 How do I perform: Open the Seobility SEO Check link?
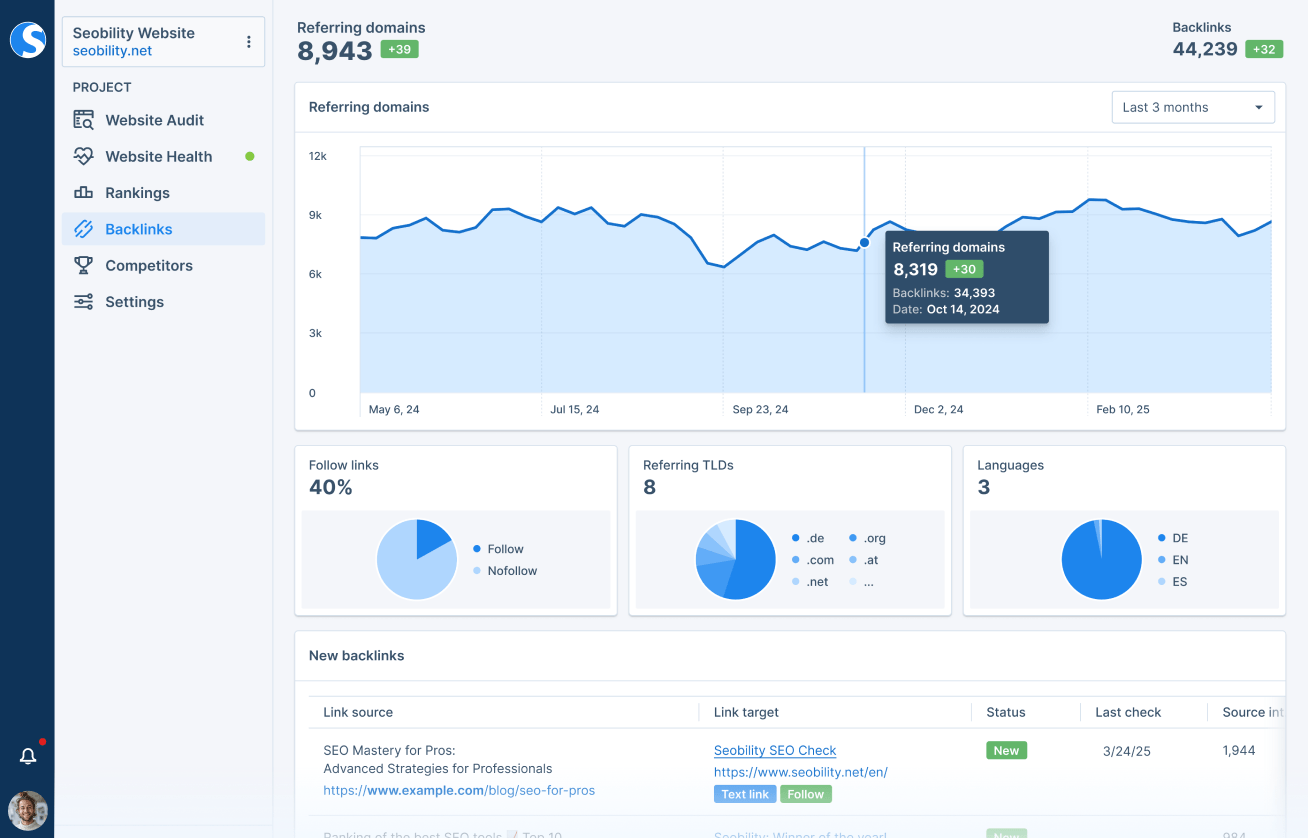click(x=775, y=750)
